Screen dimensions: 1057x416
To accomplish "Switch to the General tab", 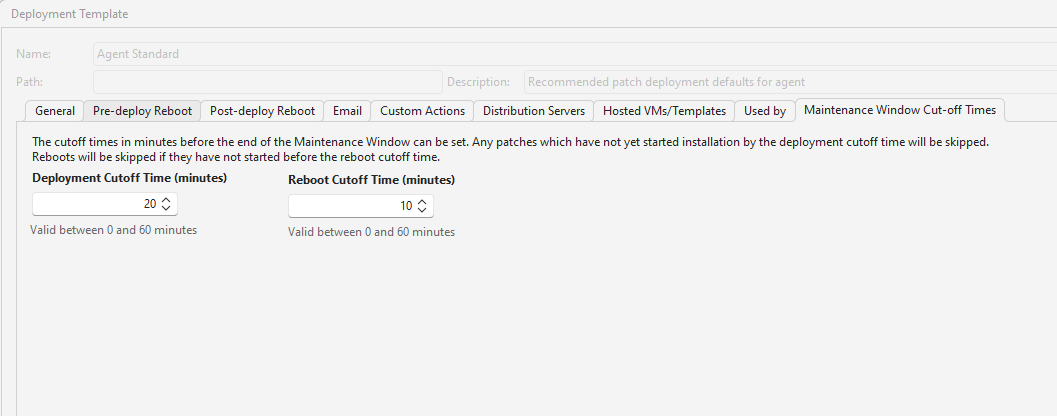I will [55, 111].
